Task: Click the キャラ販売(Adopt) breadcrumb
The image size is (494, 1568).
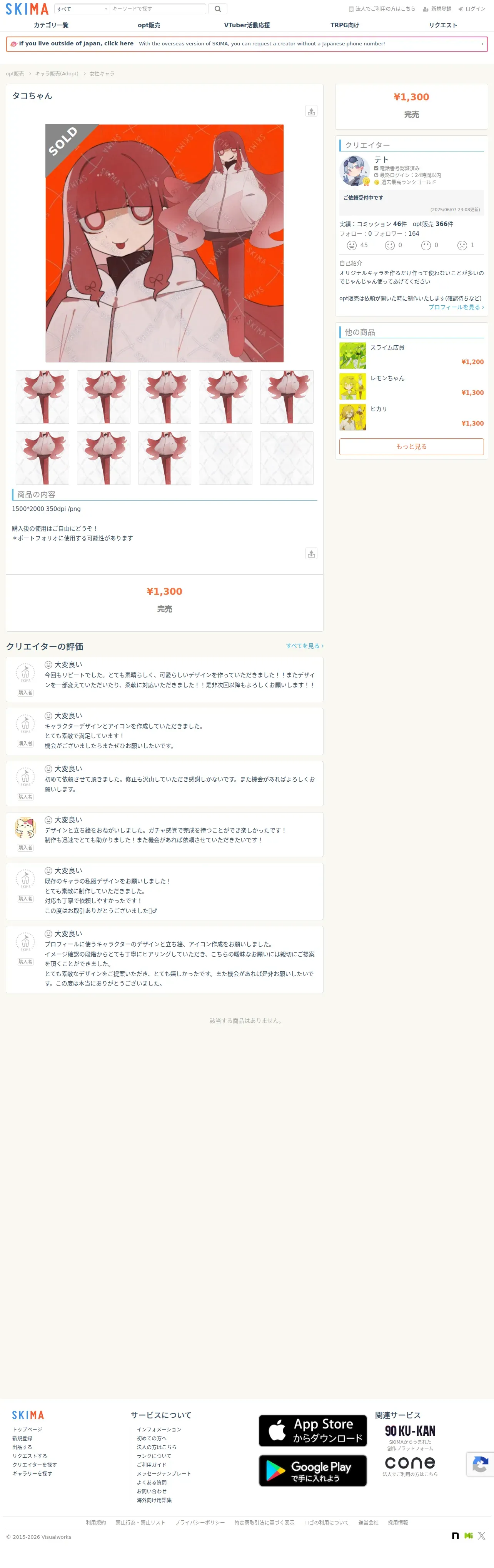Action: pyautogui.click(x=57, y=74)
